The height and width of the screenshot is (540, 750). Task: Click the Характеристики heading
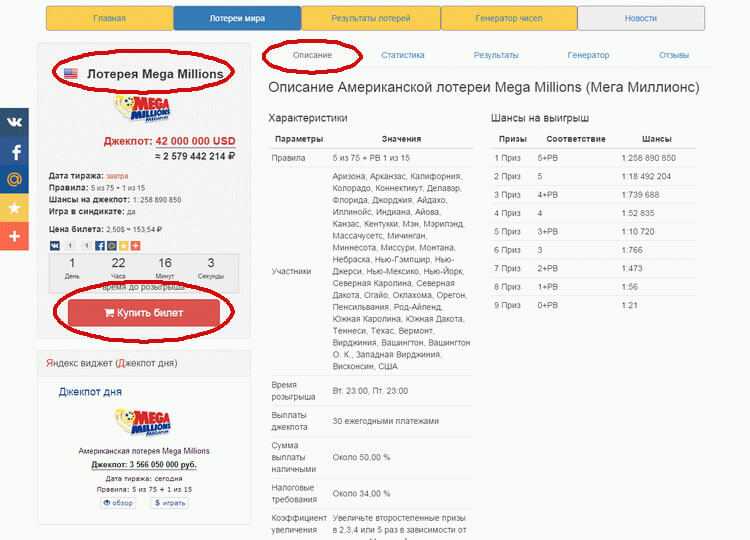(x=308, y=118)
